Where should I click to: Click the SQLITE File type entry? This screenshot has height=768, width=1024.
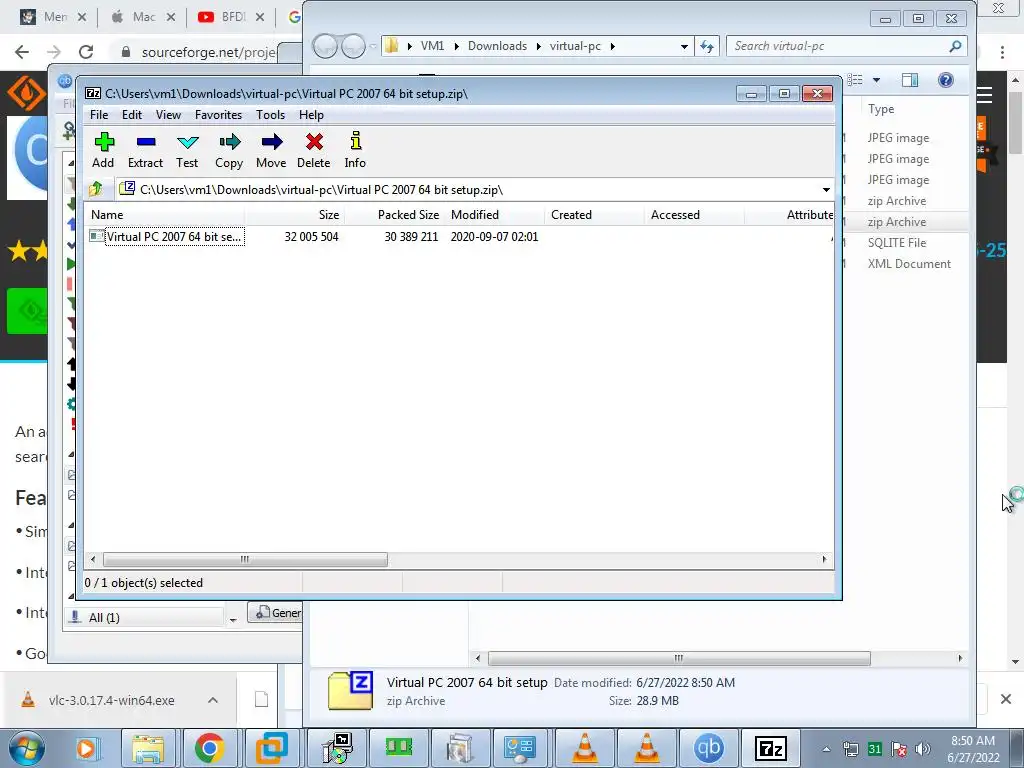click(897, 243)
